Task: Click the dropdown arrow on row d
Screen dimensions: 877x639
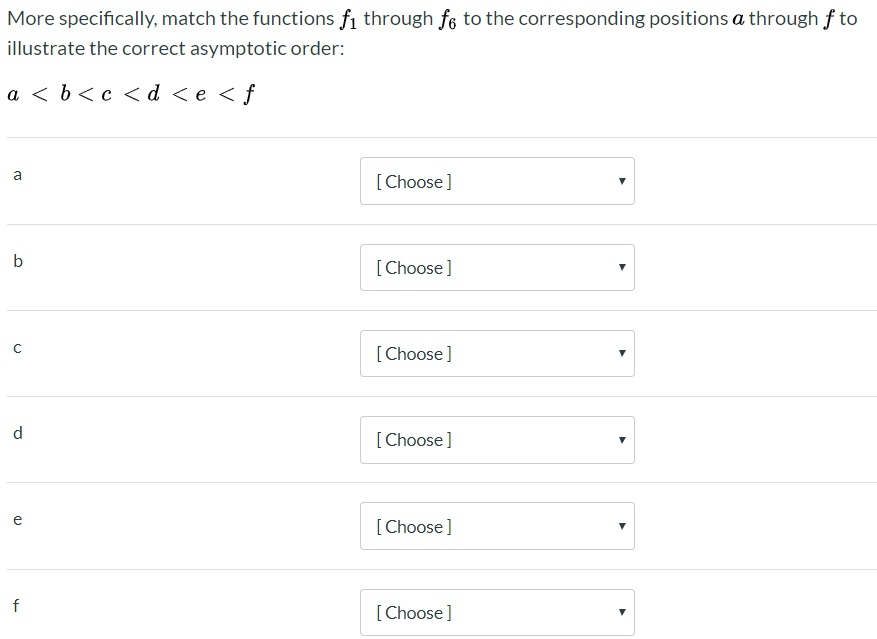Action: 621,440
